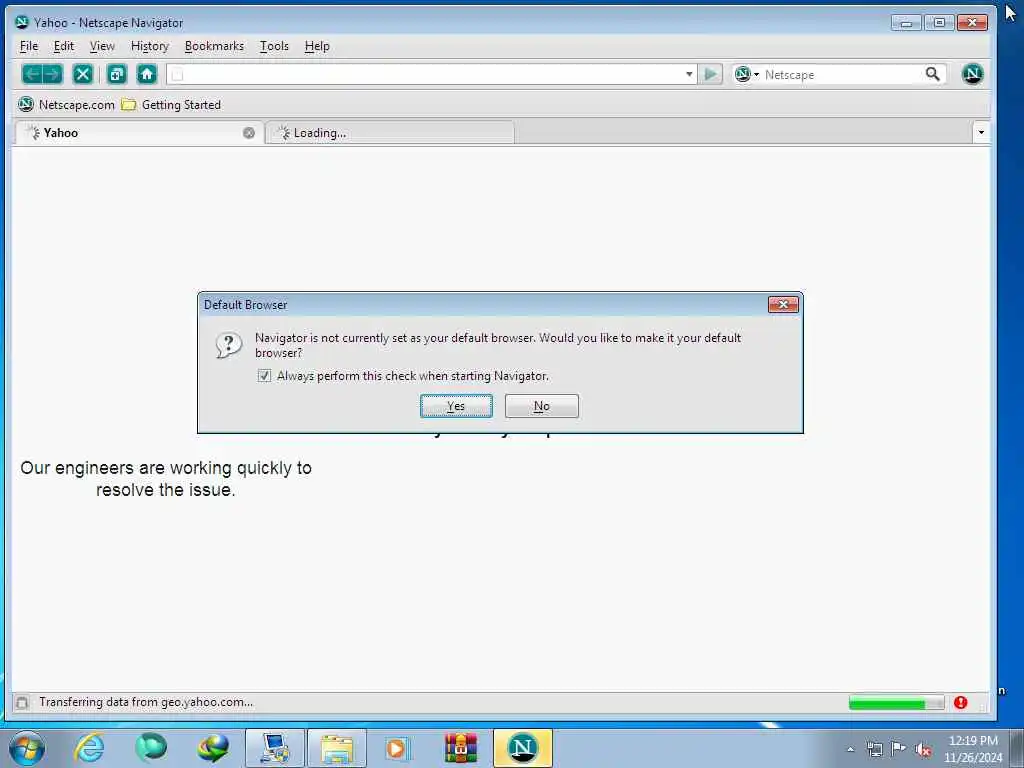Click the Action Center flag icon
This screenshot has height=768, width=1024.
coord(899,749)
